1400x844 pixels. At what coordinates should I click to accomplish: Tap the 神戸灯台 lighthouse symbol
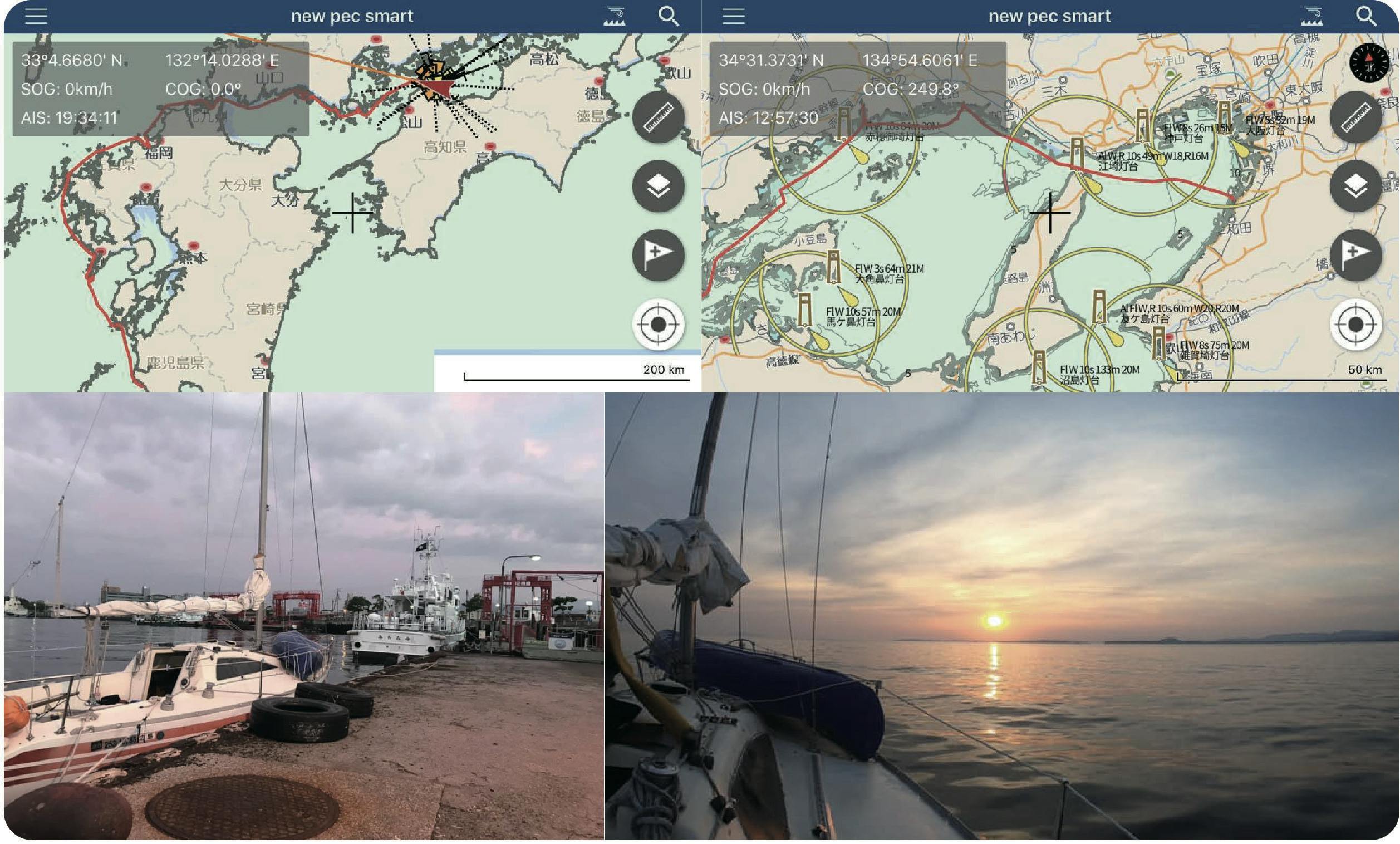click(1143, 126)
